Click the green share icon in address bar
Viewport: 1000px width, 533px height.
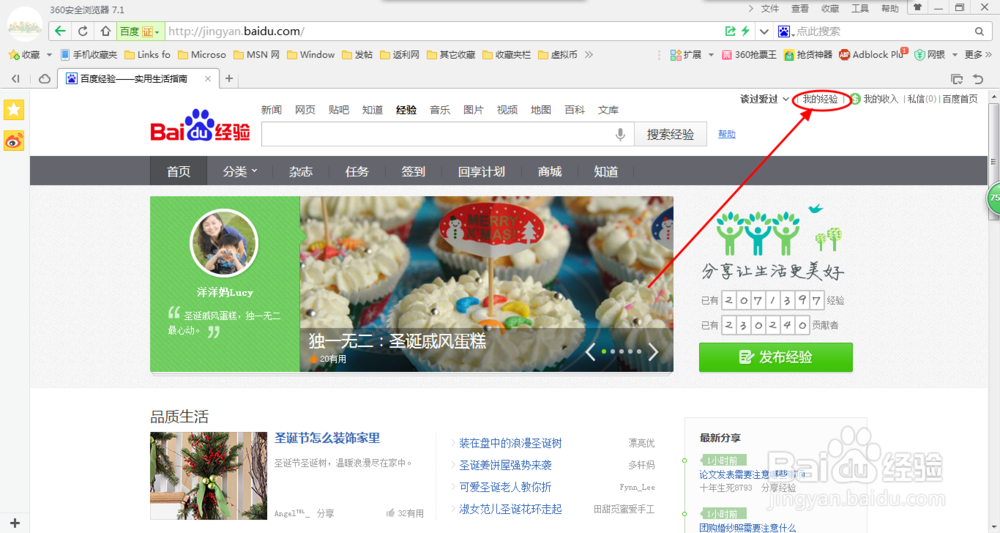pos(730,31)
